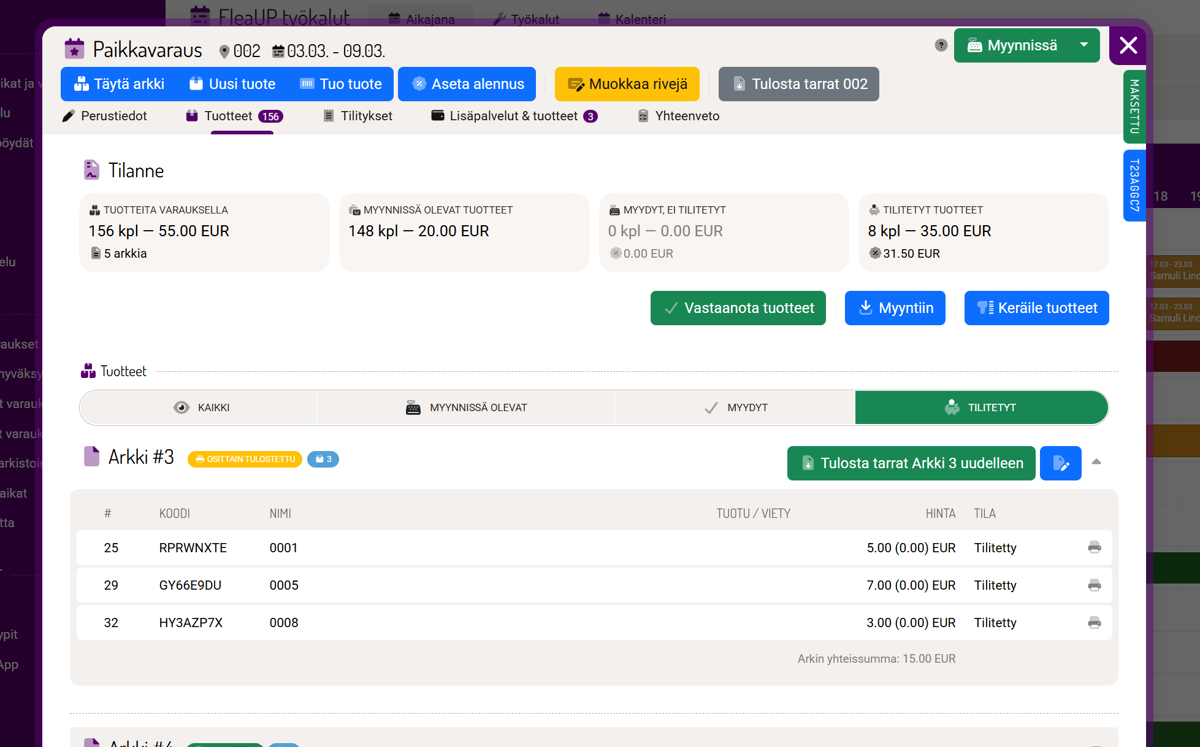Click the blue T23A66C7 side tag

pos(1134,185)
